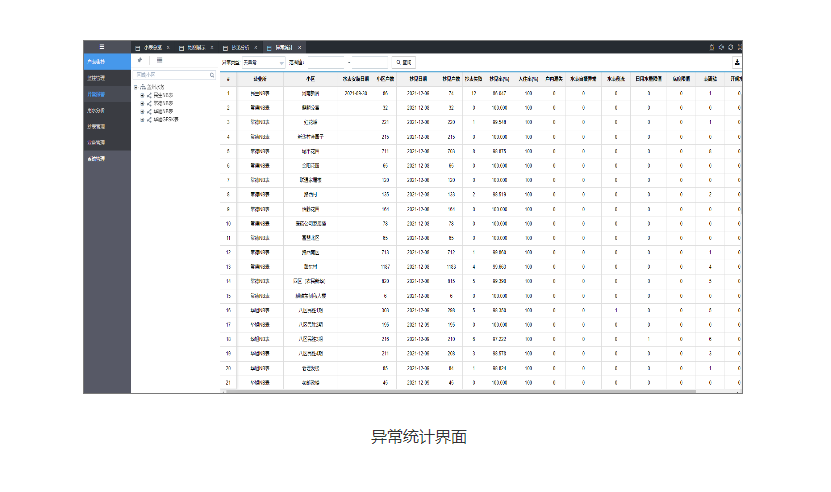
Task: Click the download/export icon above the table
Action: click(737, 63)
